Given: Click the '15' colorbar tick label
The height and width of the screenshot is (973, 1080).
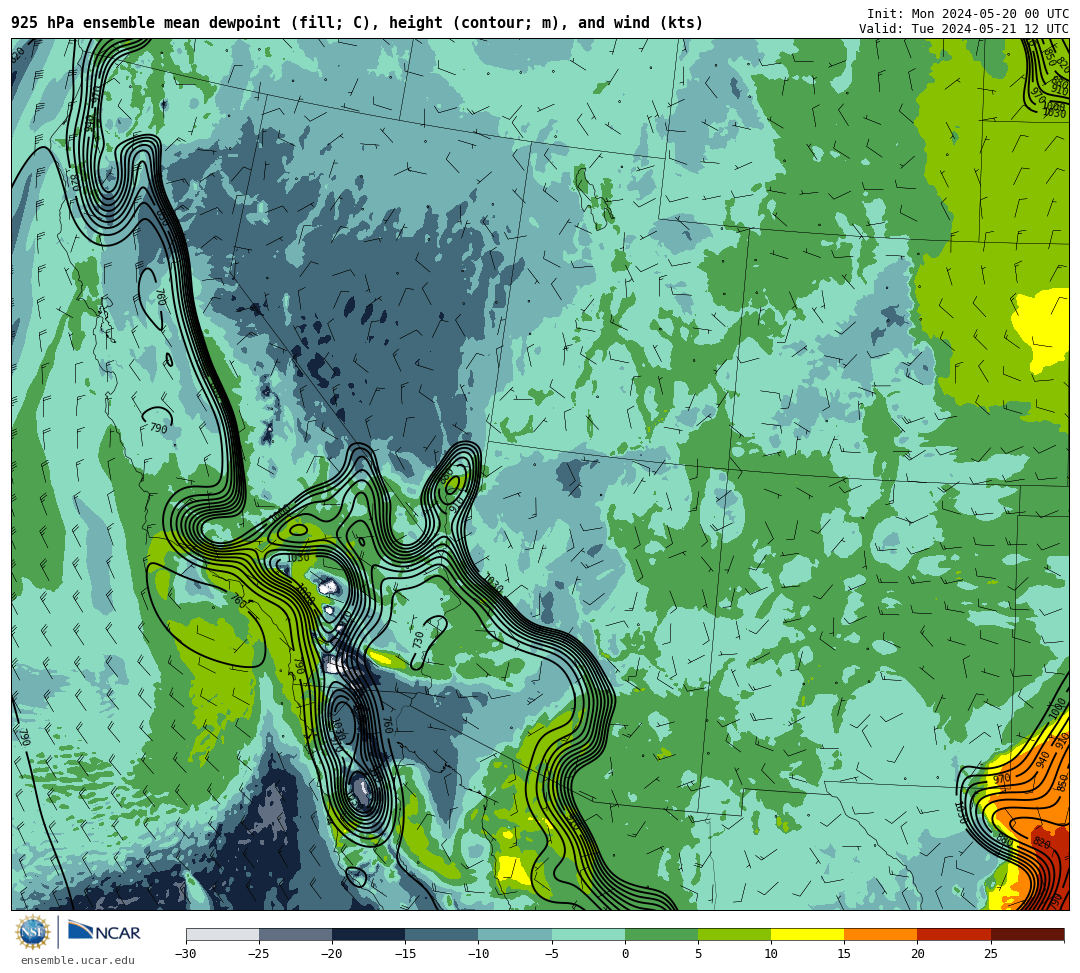Looking at the screenshot, I should click(844, 954).
